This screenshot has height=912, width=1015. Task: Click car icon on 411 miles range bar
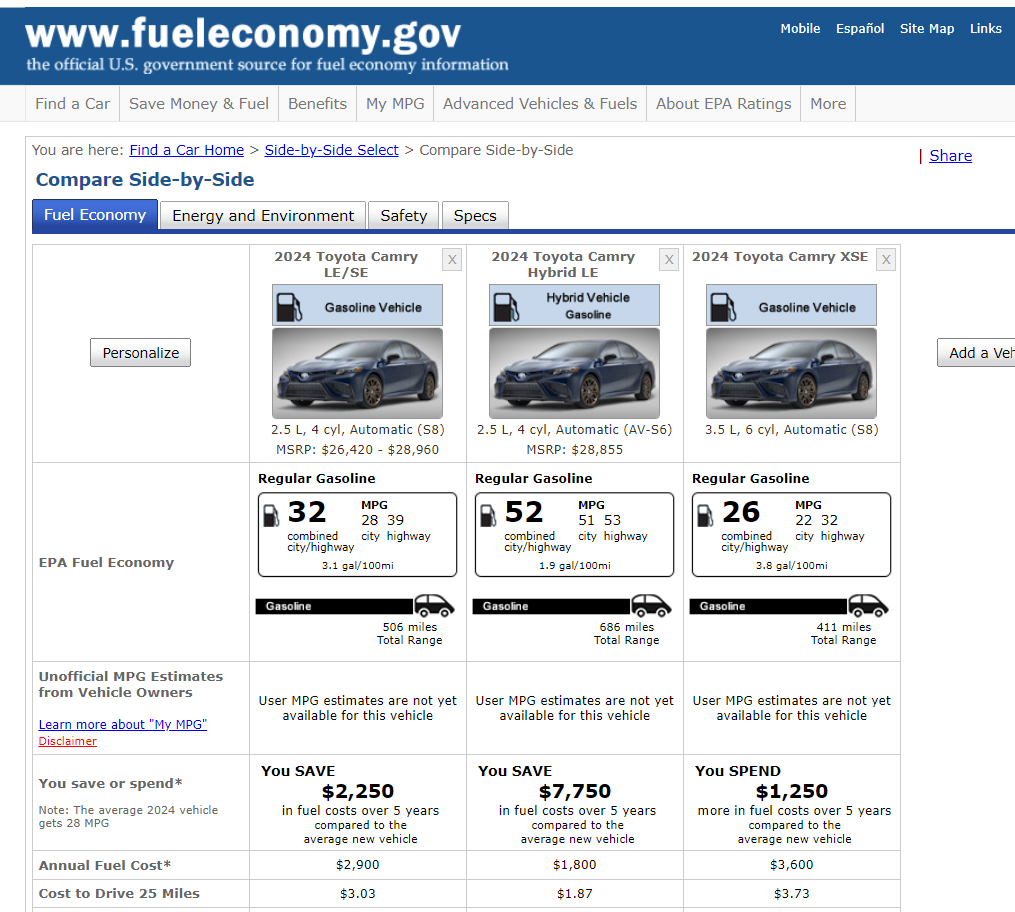(867, 605)
